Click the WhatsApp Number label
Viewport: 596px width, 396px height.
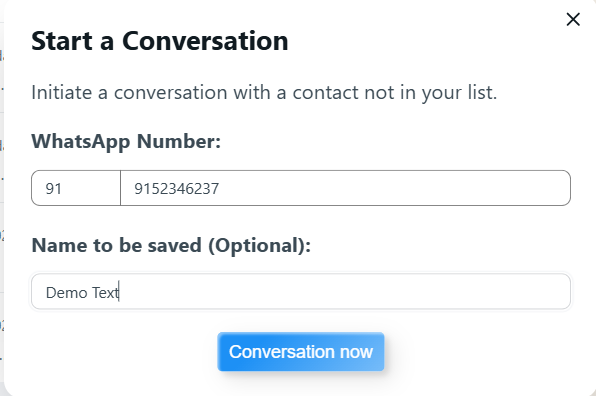point(126,141)
